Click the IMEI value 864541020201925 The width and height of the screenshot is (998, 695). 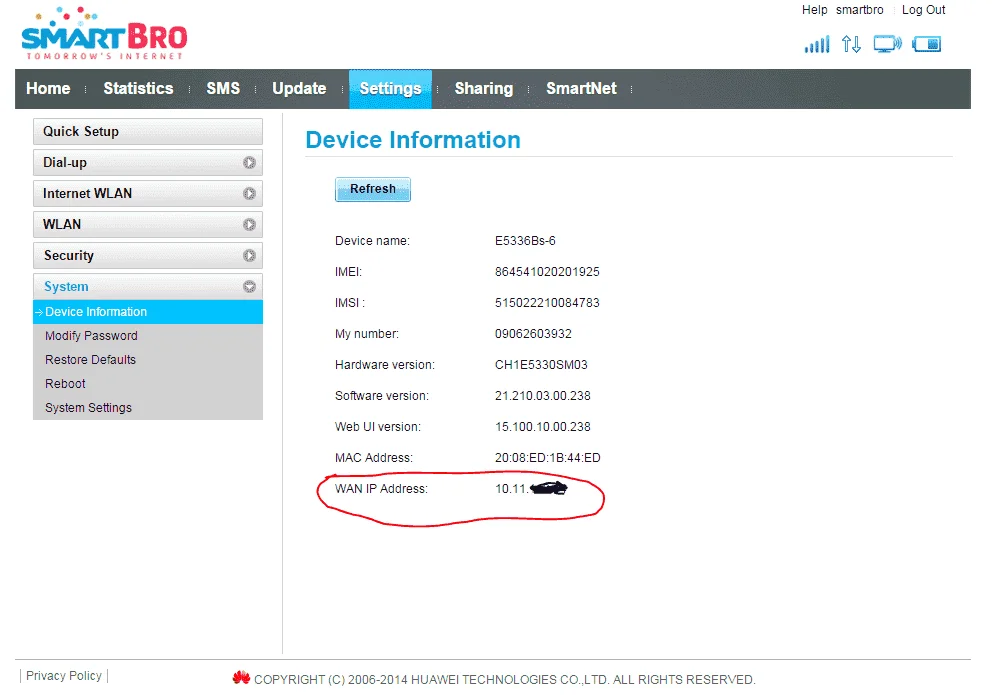547,272
